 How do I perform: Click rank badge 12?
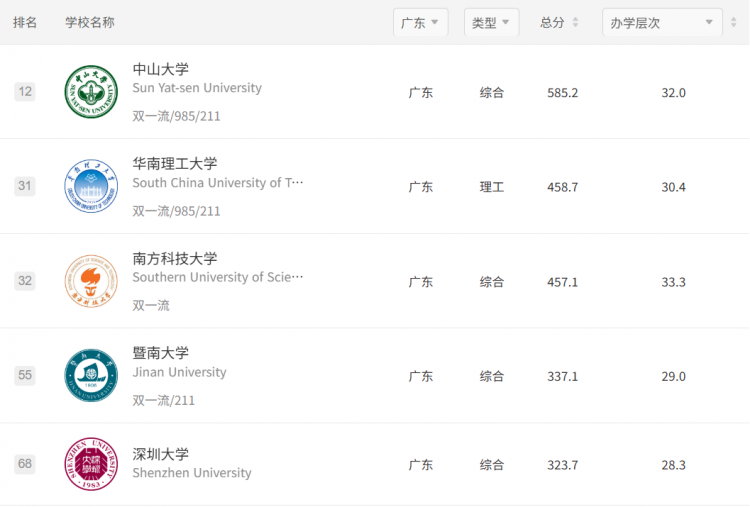[25, 91]
